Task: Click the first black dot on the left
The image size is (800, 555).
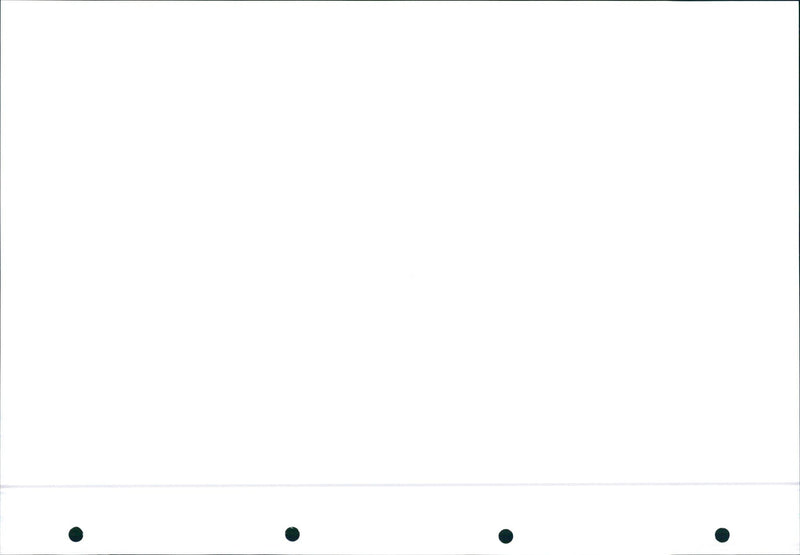Action: (x=76, y=534)
